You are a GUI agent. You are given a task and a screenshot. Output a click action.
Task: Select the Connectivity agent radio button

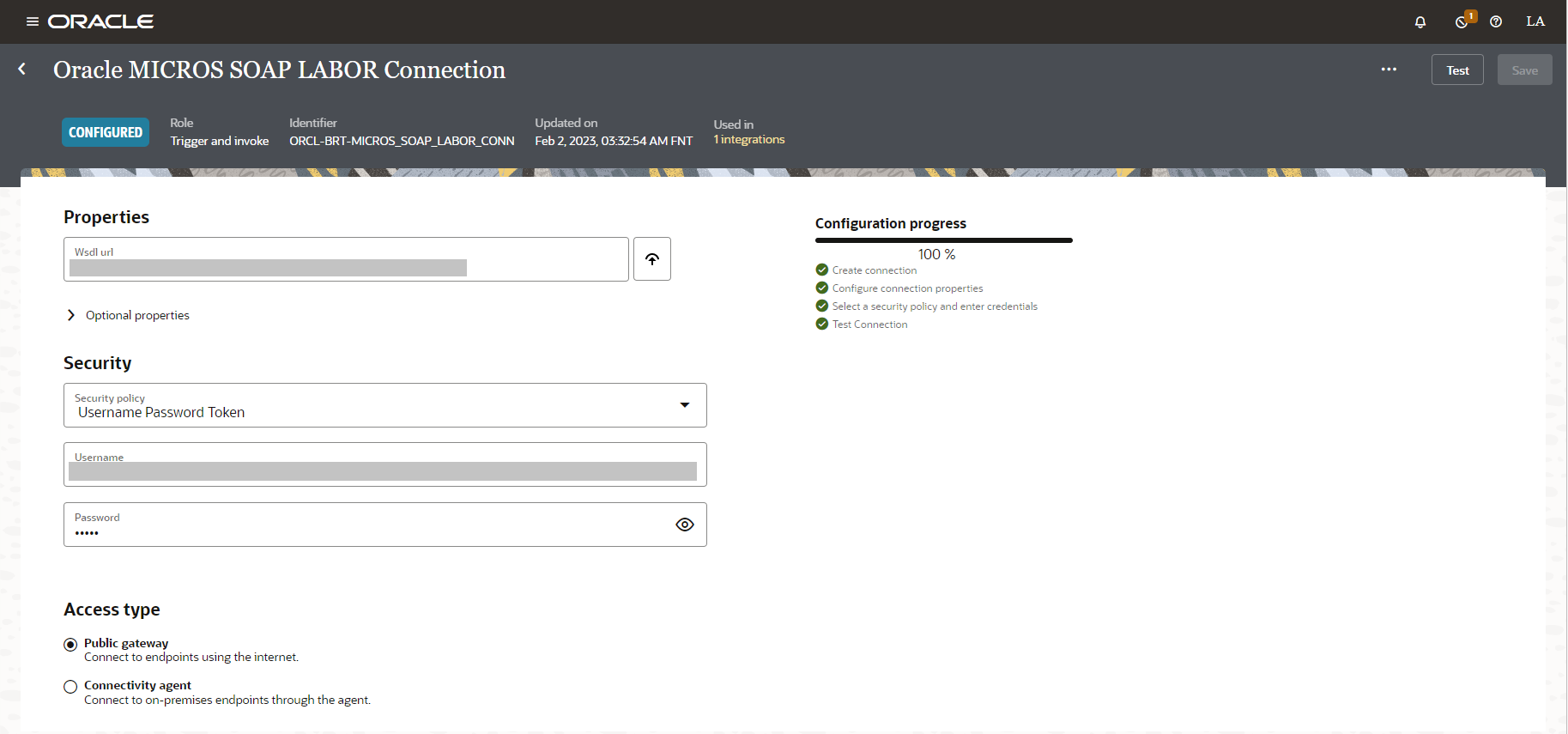pos(70,687)
